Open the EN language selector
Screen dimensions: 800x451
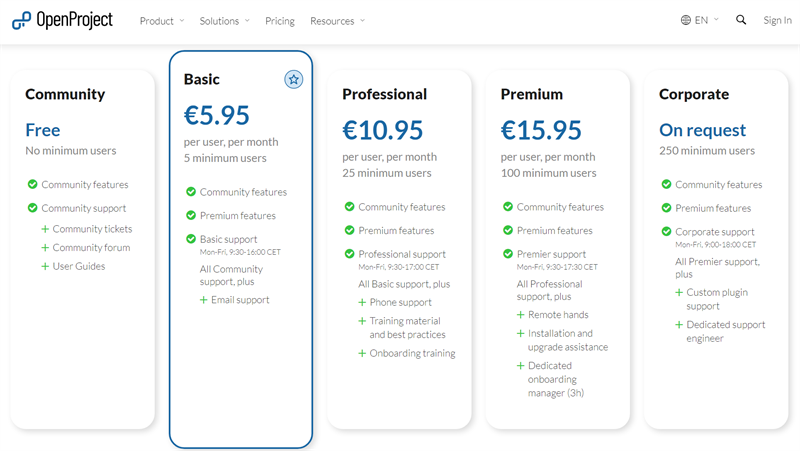[x=706, y=20]
